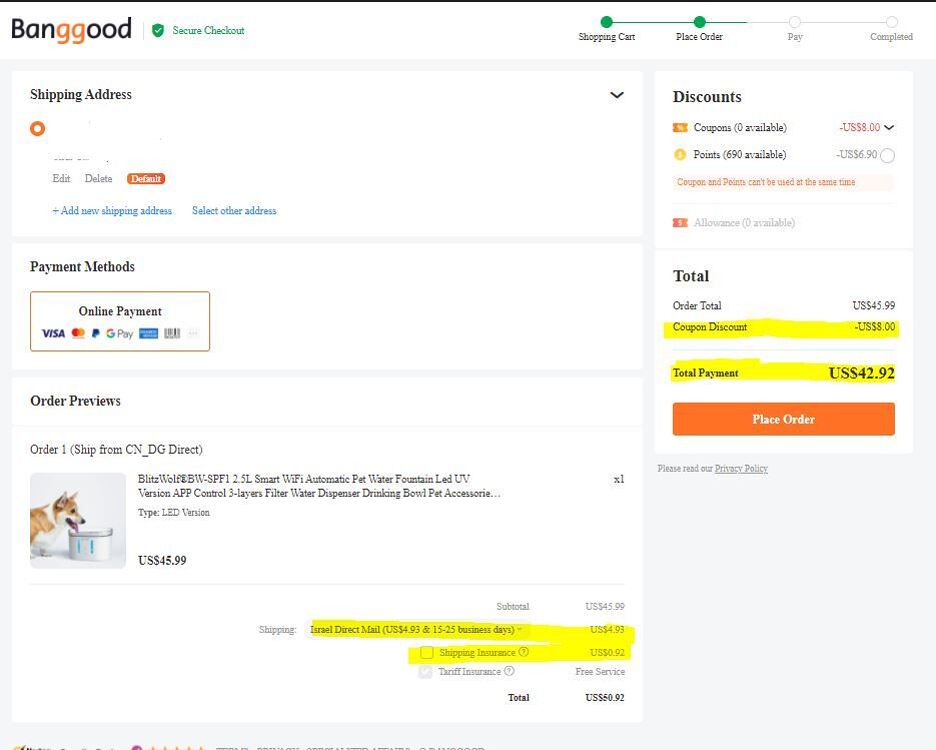This screenshot has height=750, width=936.
Task: Go to Shopping Cart step
Action: tap(606, 29)
